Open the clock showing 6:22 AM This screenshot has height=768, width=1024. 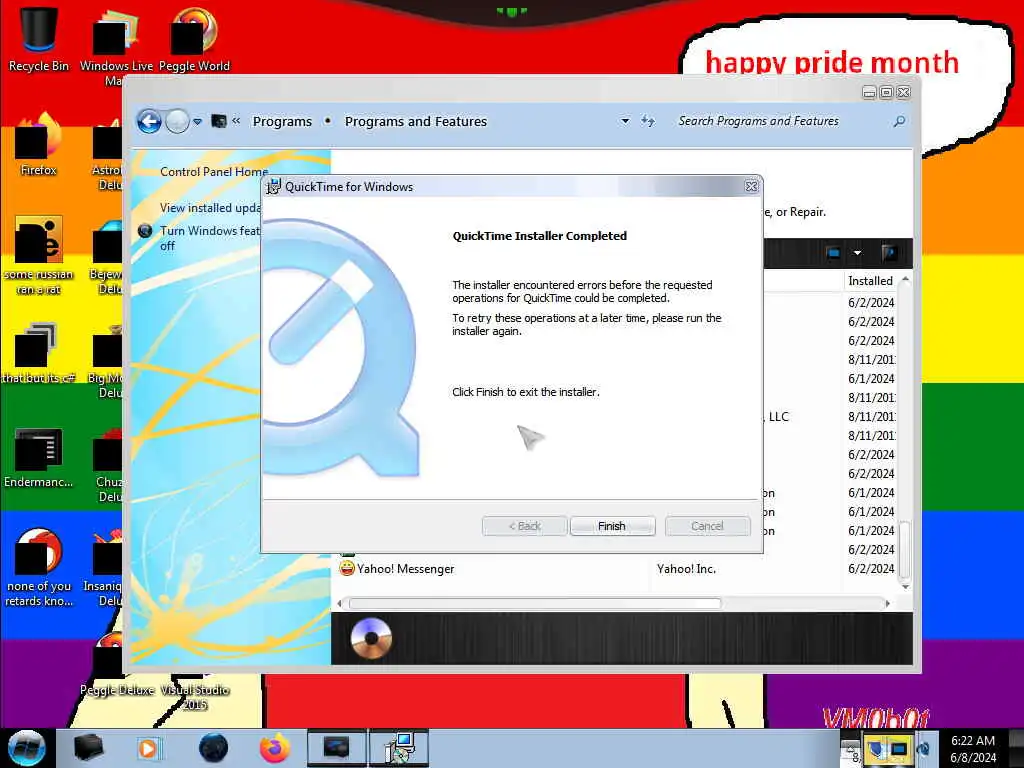(973, 749)
